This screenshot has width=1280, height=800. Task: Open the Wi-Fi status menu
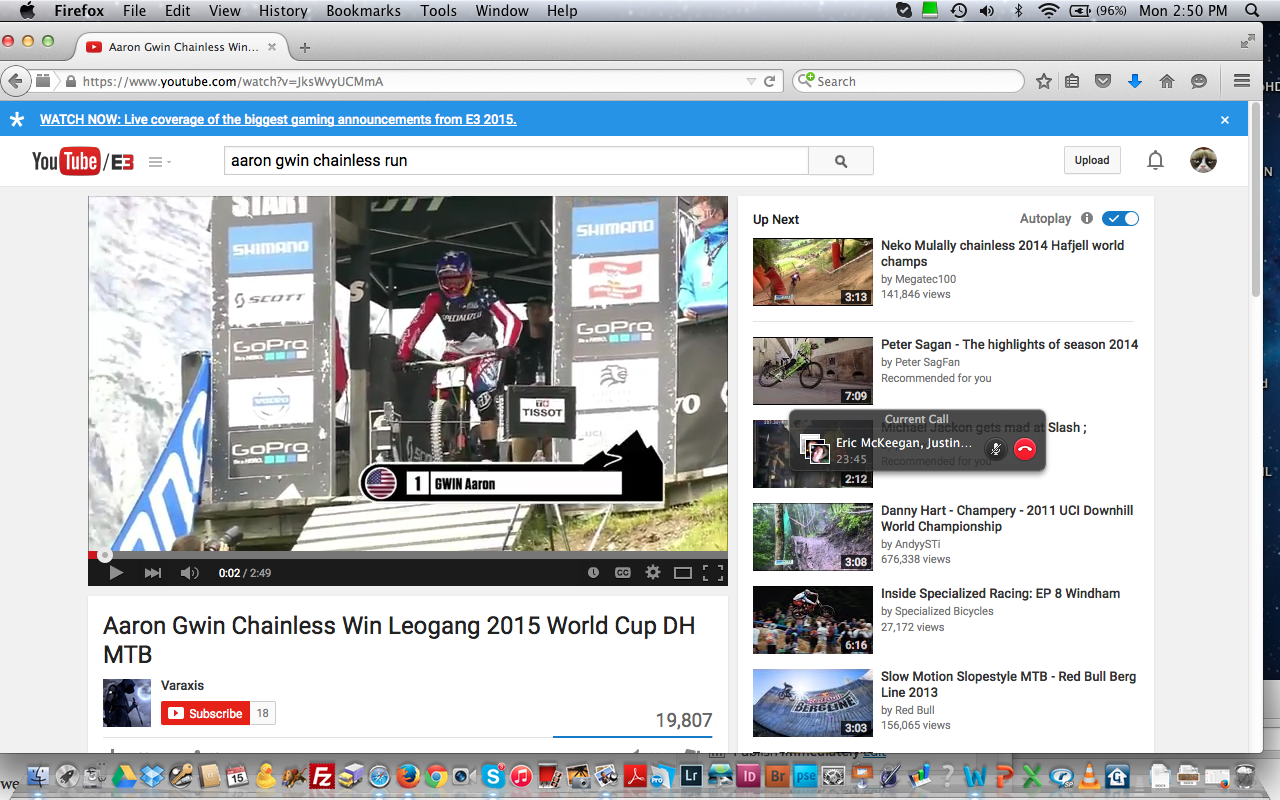pyautogui.click(x=1048, y=11)
